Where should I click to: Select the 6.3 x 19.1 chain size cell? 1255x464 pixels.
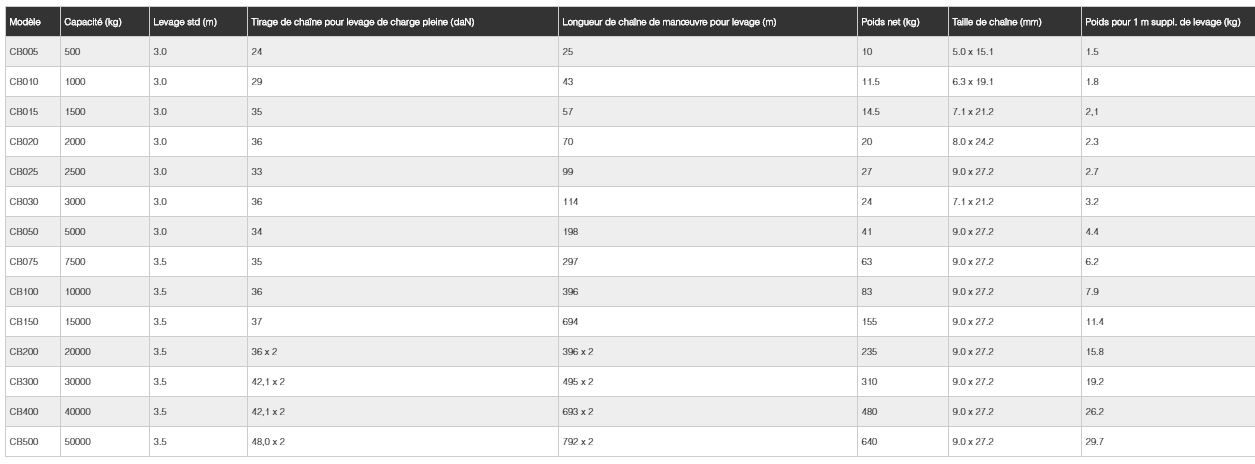click(972, 81)
